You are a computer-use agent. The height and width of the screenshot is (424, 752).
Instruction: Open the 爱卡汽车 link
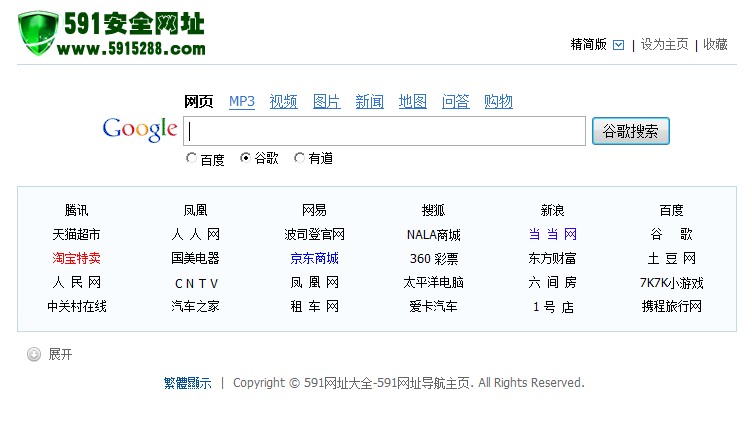[x=433, y=306]
